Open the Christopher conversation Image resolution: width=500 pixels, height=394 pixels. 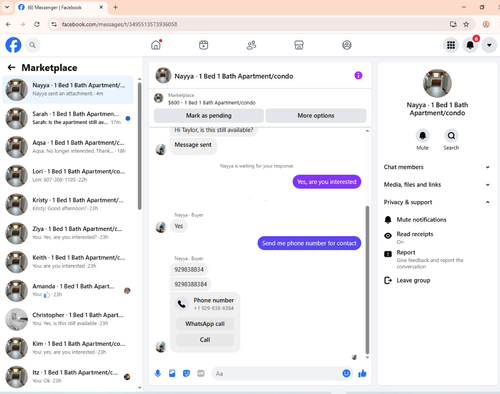coord(68,319)
